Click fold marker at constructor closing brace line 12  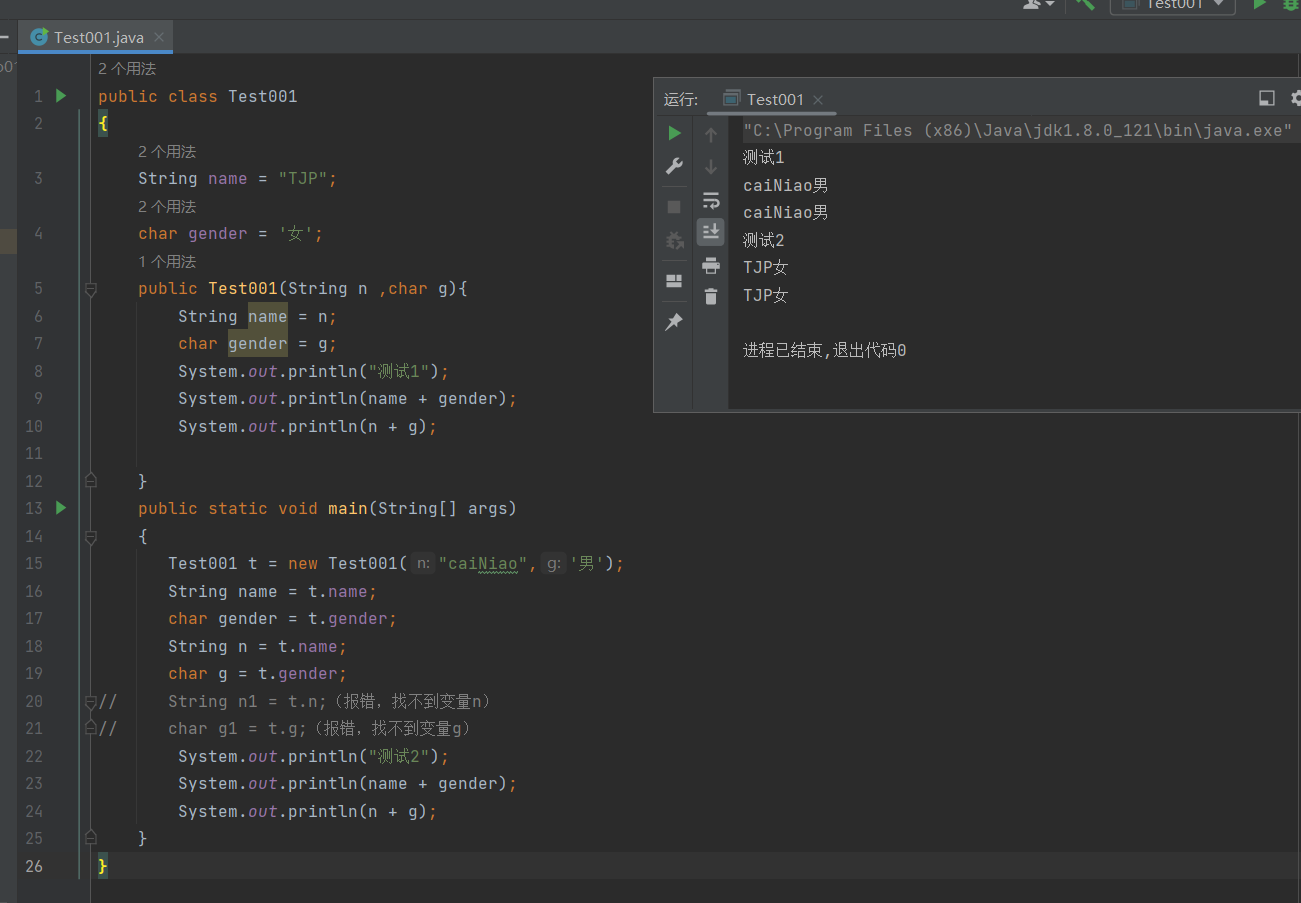(91, 481)
